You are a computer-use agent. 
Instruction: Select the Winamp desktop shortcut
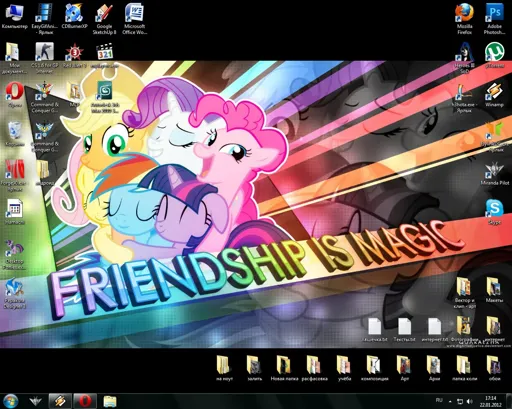coord(494,95)
